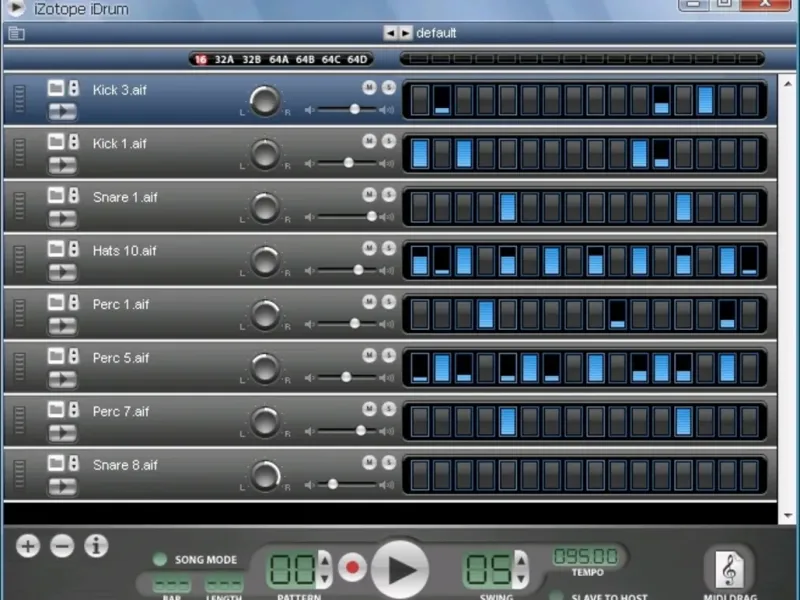Image resolution: width=800 pixels, height=600 pixels.
Task: Click the Perc 5.aif volume slider handle
Action: click(346, 377)
